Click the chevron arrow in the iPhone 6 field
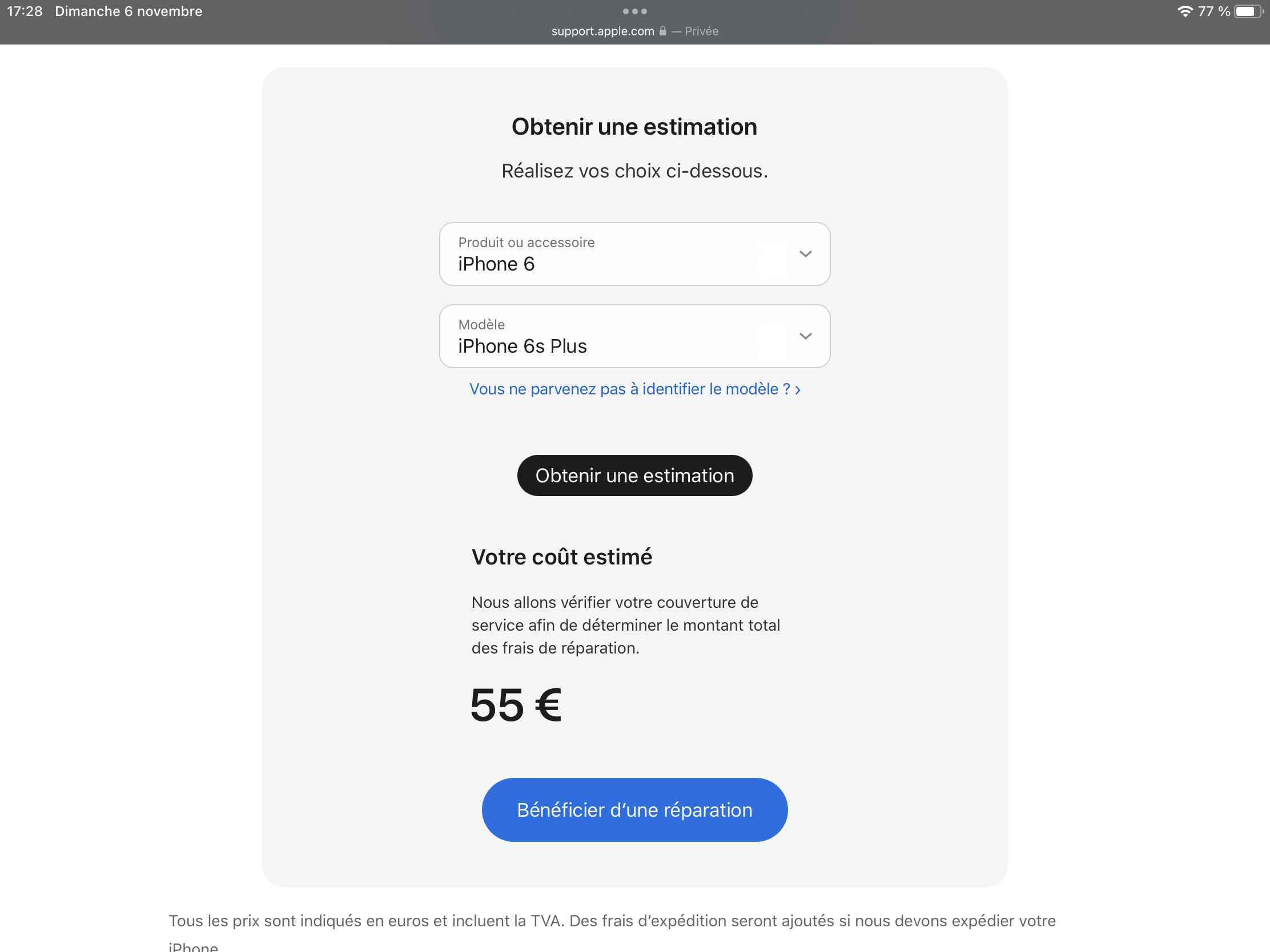Viewport: 1270px width, 952px height. [x=805, y=254]
